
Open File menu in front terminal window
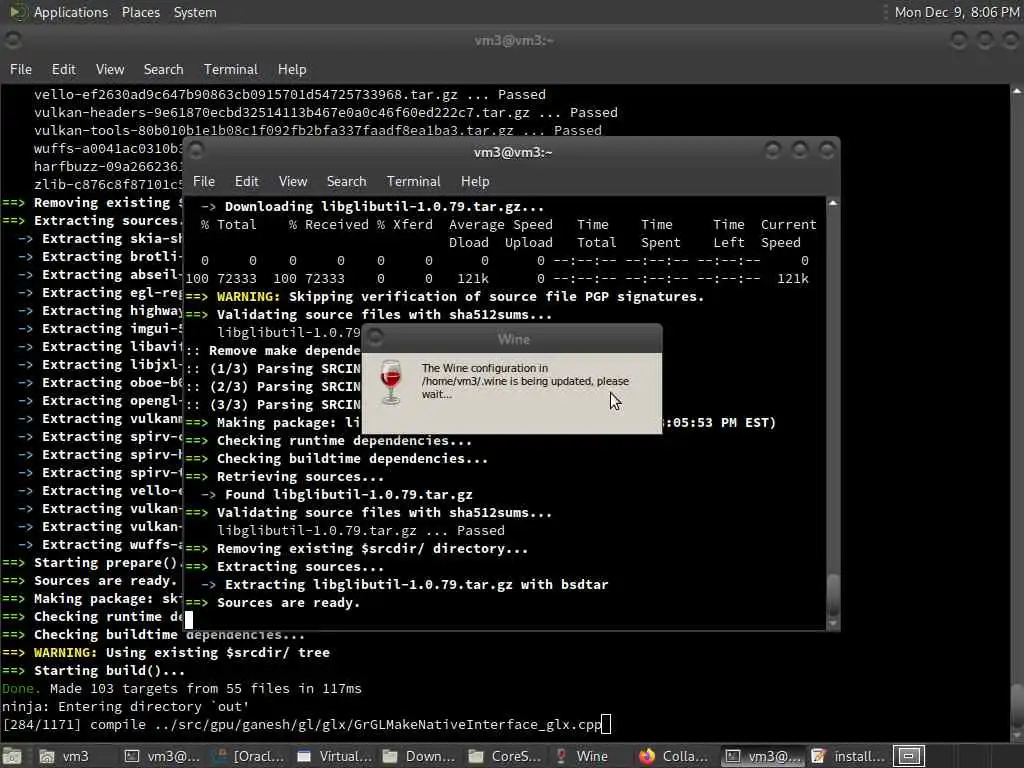(204, 182)
